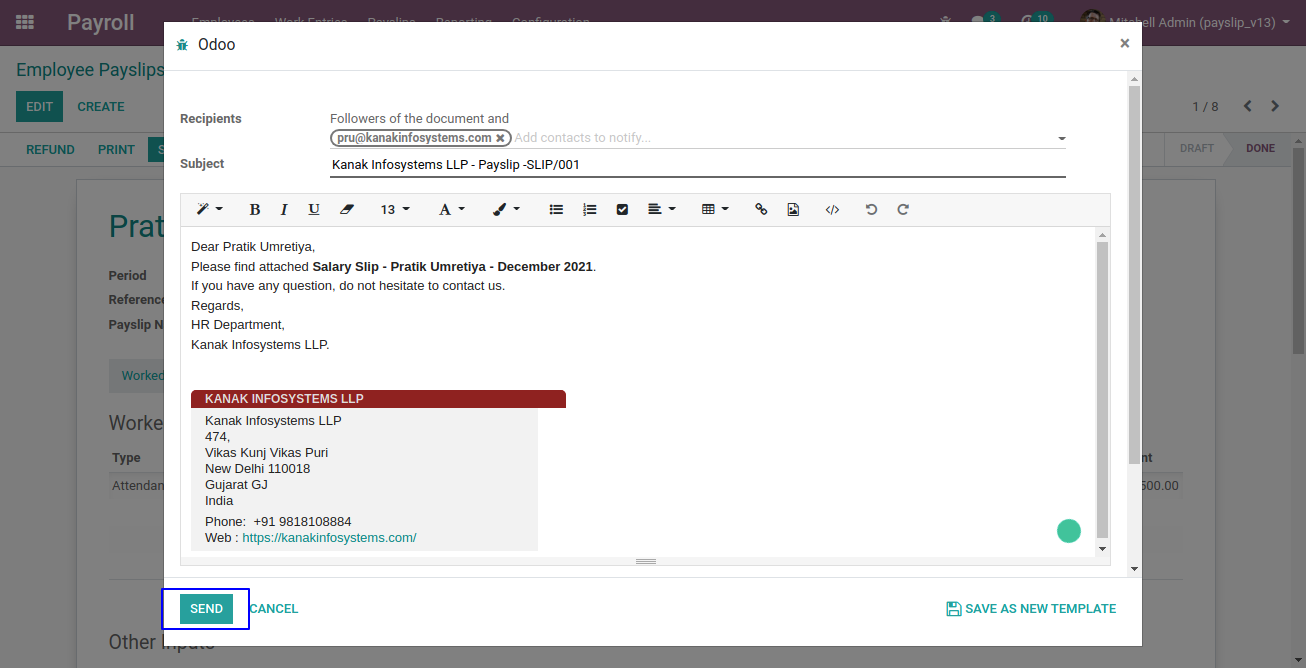Click the DONE status stage
1306x668 pixels.
(x=1260, y=148)
